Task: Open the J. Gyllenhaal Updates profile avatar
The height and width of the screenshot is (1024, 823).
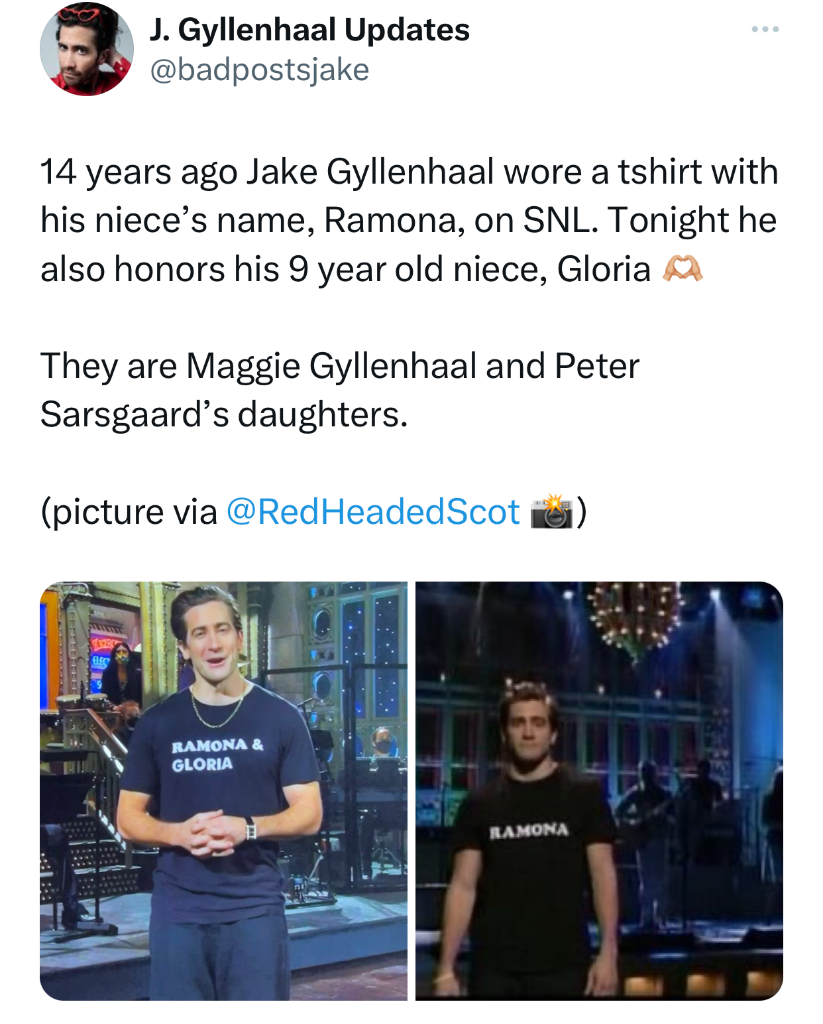Action: (x=87, y=49)
